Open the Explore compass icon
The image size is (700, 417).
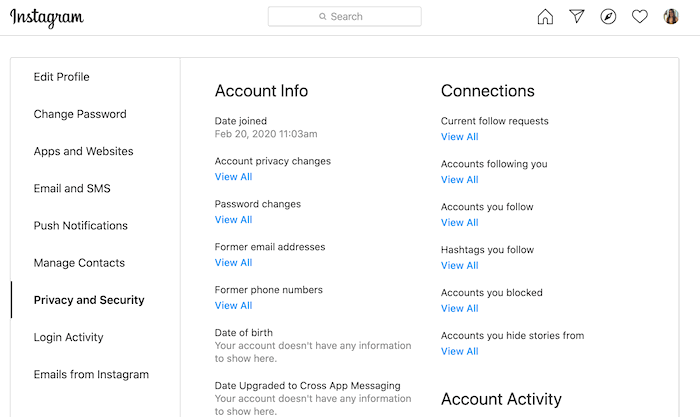(x=608, y=17)
